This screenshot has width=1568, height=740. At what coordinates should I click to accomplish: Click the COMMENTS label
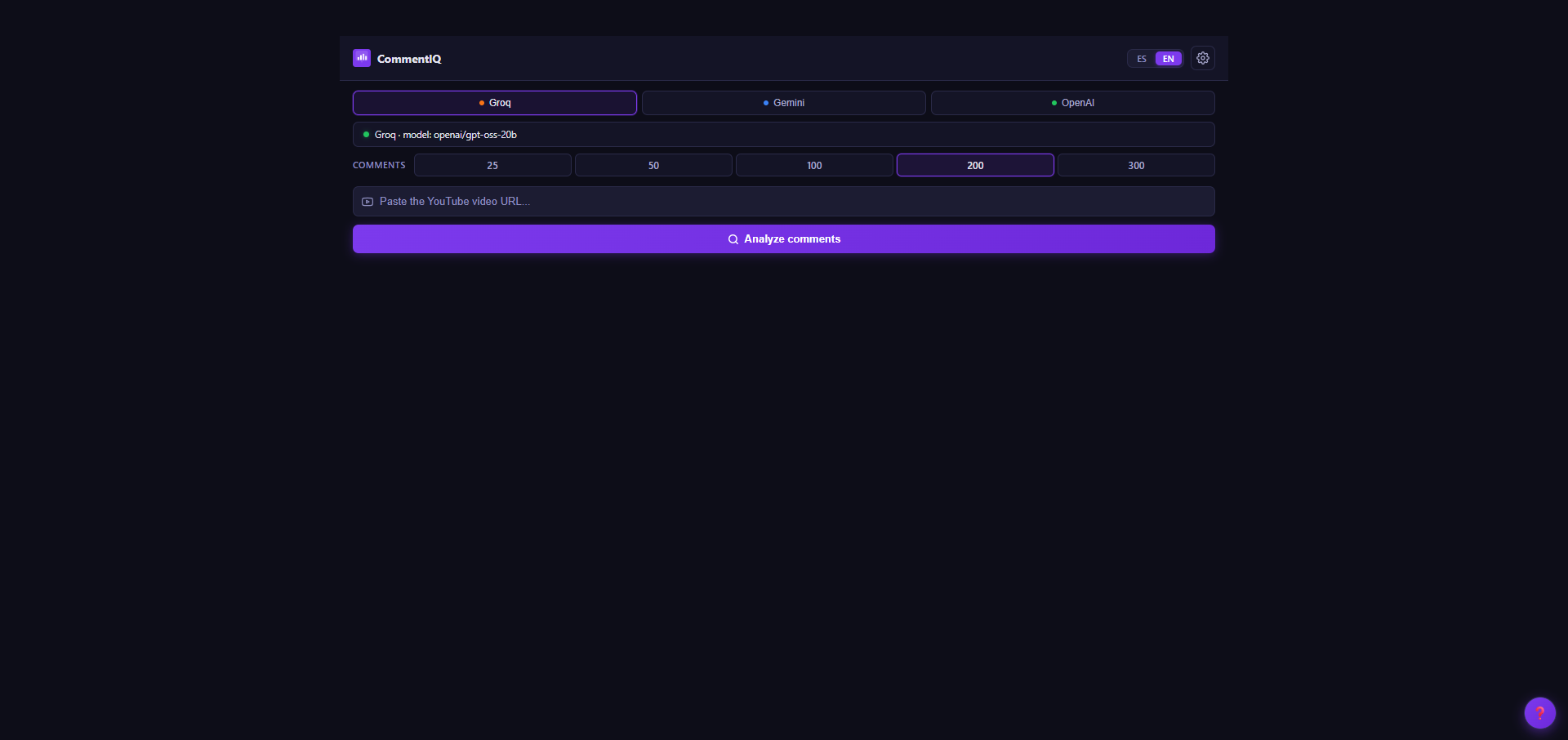(x=379, y=165)
